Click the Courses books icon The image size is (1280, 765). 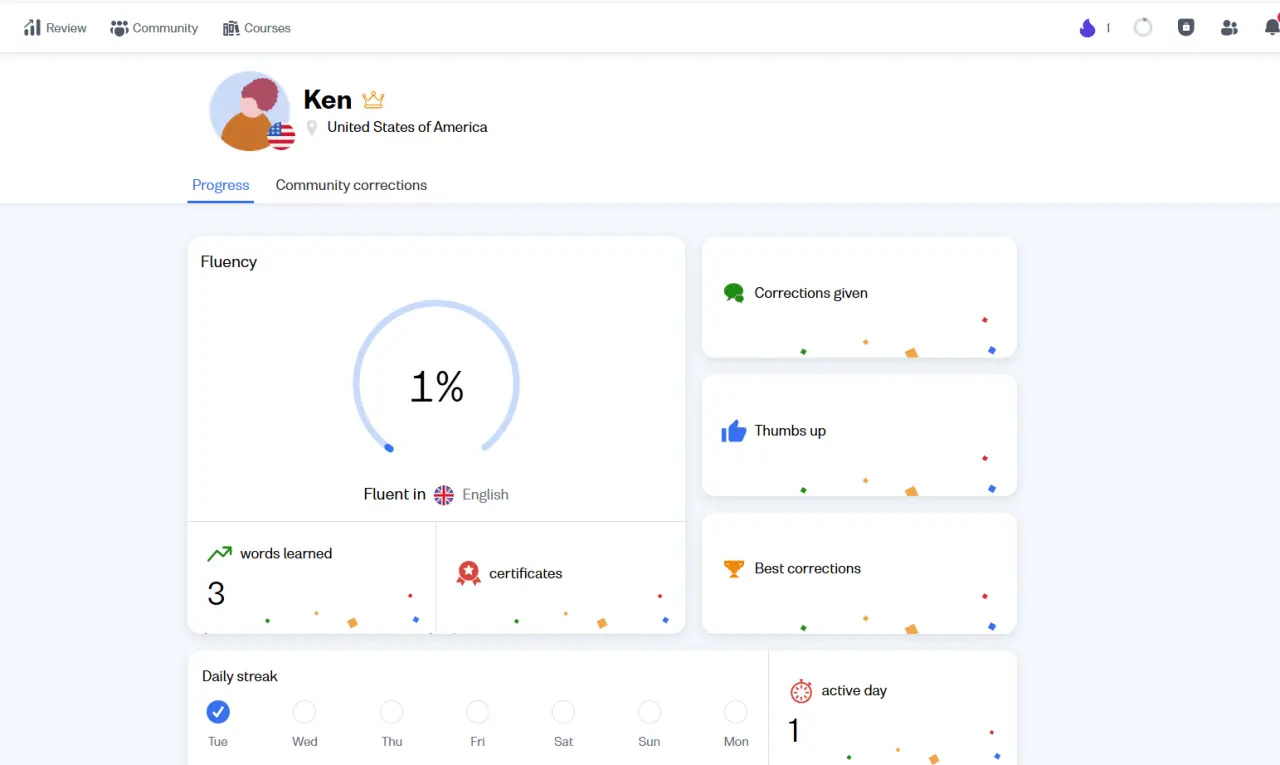[x=231, y=28]
